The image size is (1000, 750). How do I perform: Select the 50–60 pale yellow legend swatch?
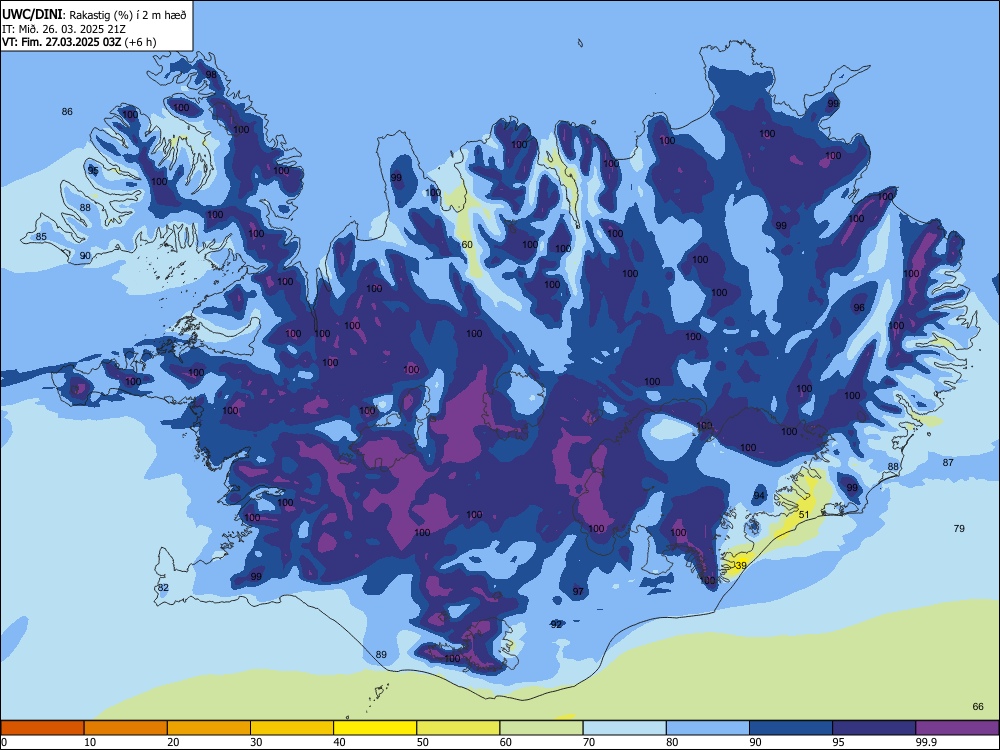[x=458, y=728]
